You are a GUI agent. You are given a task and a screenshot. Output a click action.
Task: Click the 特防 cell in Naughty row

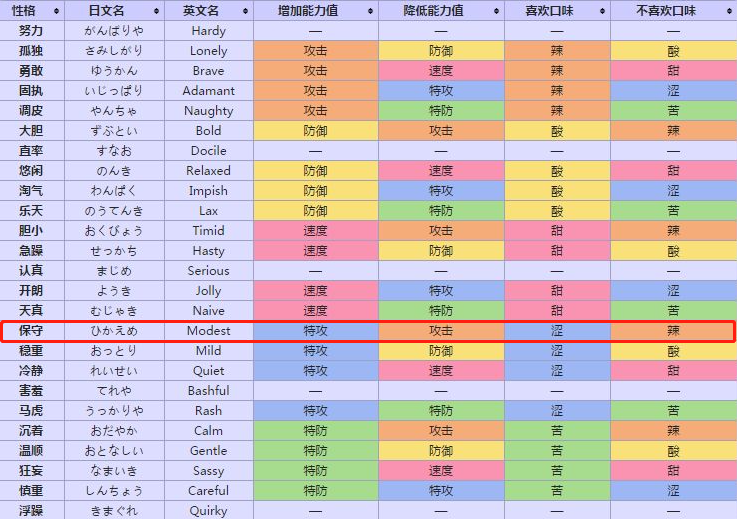point(441,111)
